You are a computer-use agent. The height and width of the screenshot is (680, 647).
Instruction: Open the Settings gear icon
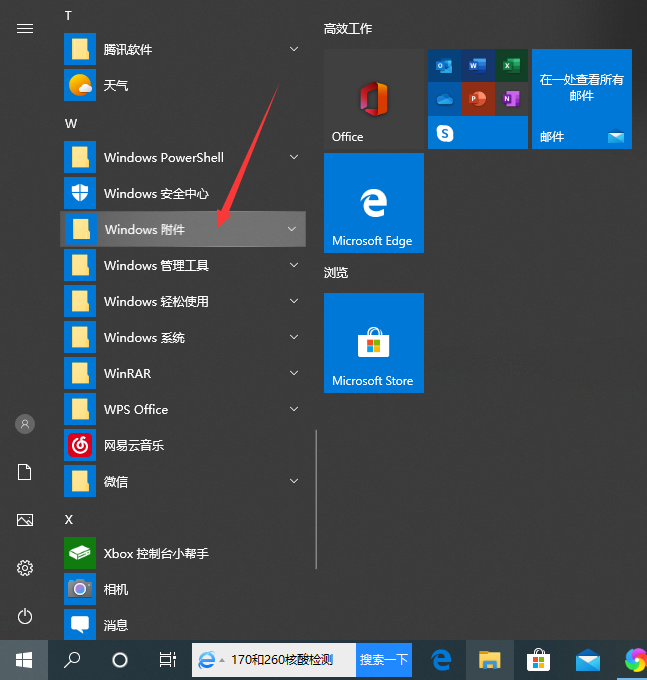pyautogui.click(x=25, y=568)
